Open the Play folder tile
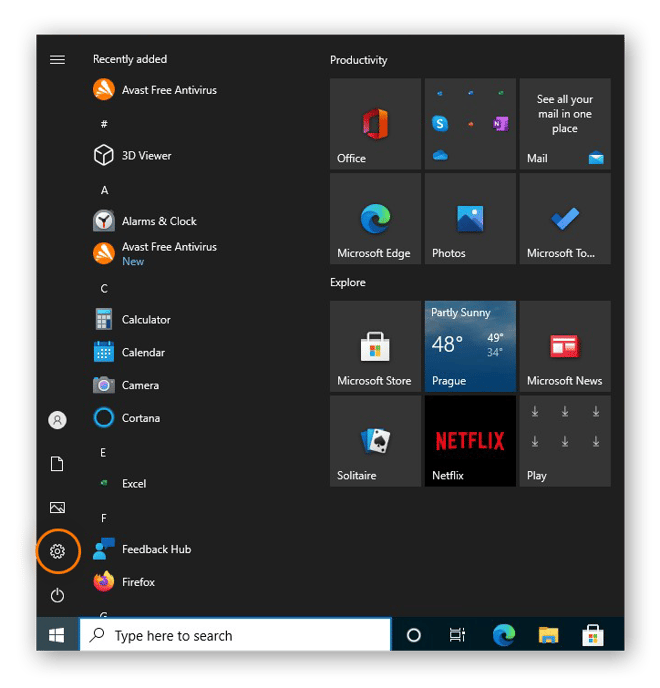Image resolution: width=660 pixels, height=688 pixels. click(x=565, y=441)
